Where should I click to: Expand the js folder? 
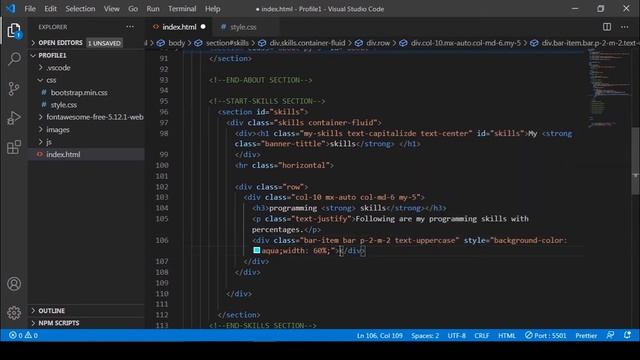49,142
